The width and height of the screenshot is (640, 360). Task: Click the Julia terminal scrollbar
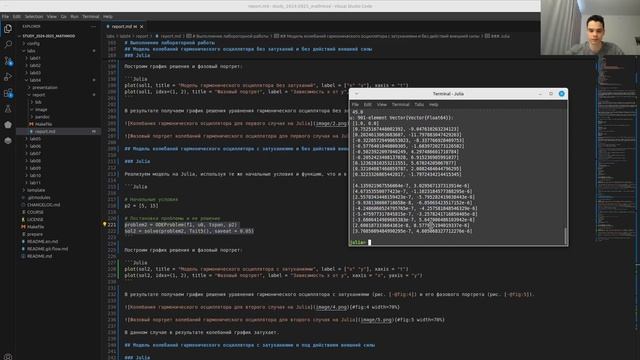click(565, 235)
